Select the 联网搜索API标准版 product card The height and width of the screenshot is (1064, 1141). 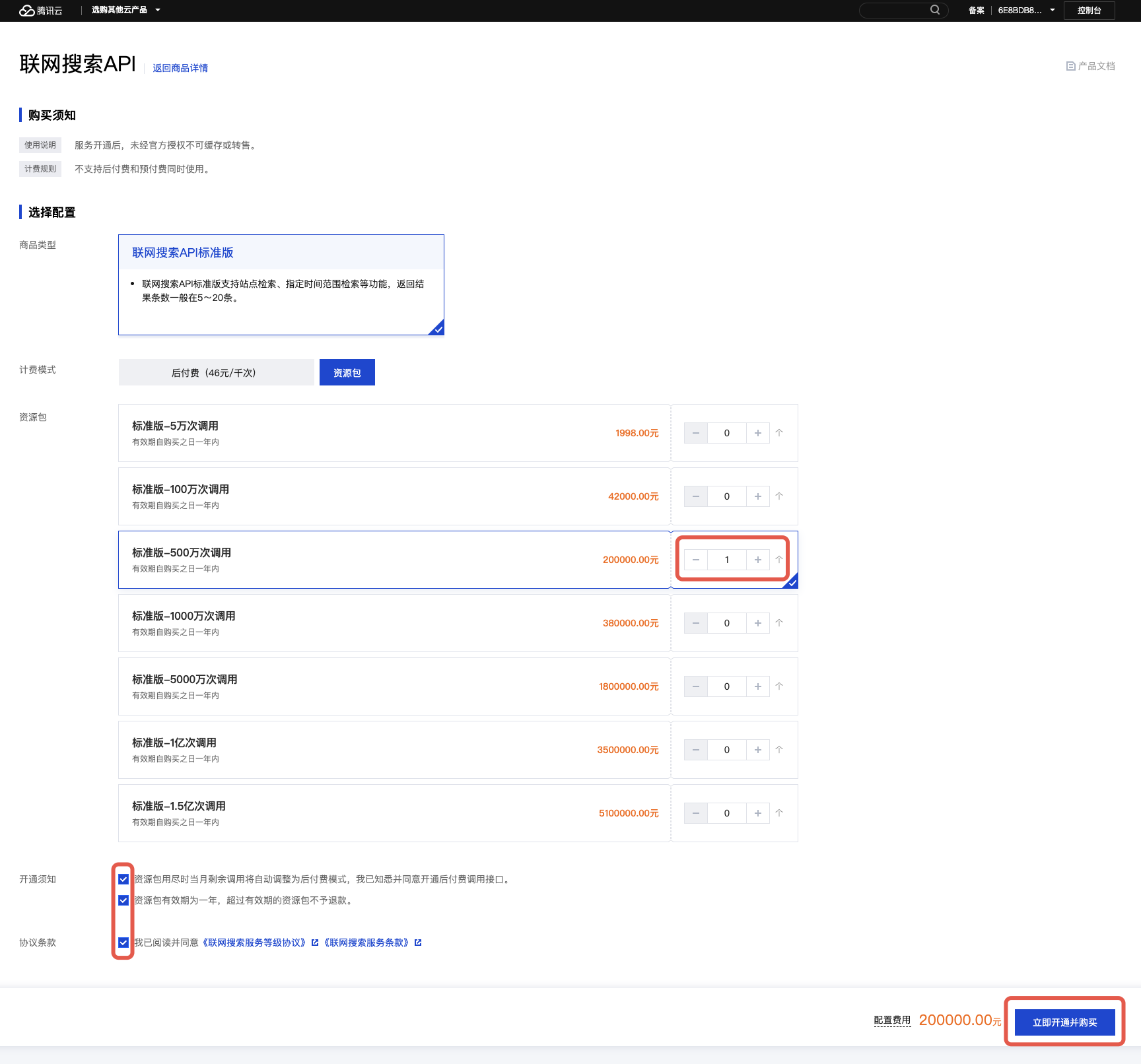[281, 285]
